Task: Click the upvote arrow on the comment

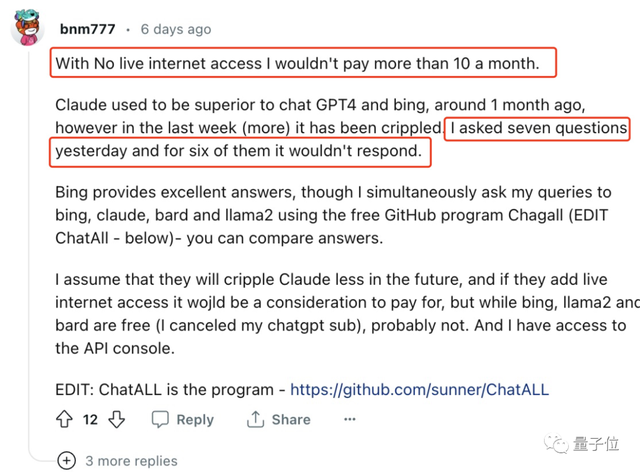Action: click(x=65, y=420)
